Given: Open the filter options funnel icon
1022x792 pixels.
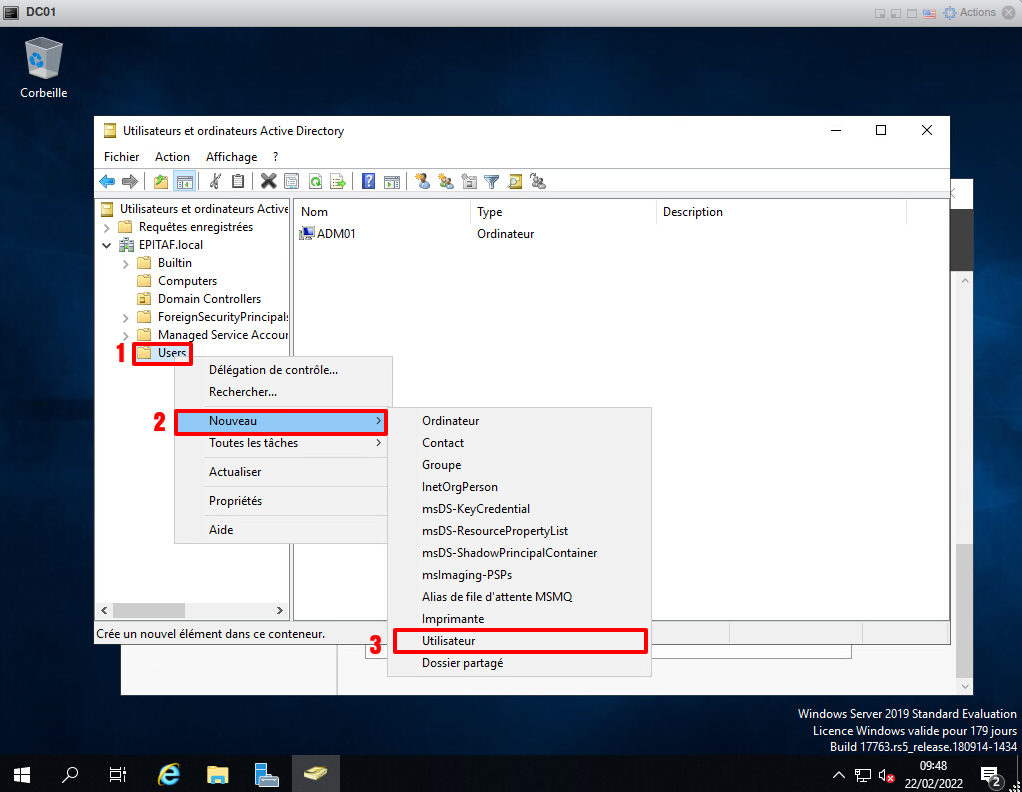Looking at the screenshot, I should tap(491, 181).
